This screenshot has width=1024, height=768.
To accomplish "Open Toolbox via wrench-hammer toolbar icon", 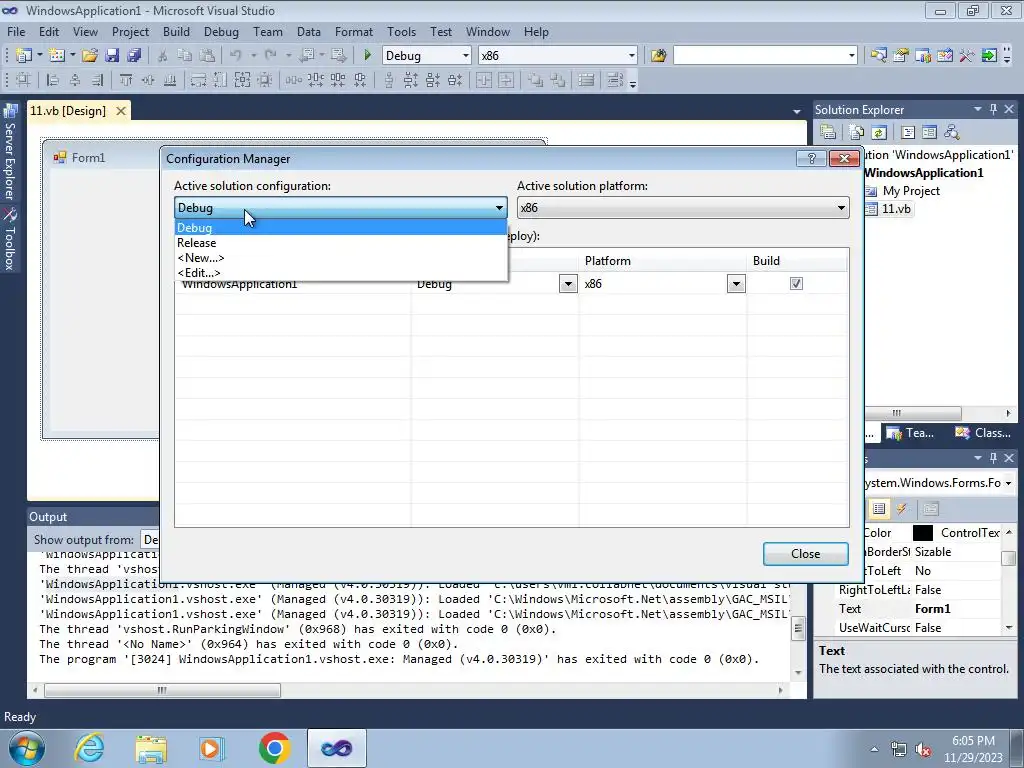I will click(967, 56).
